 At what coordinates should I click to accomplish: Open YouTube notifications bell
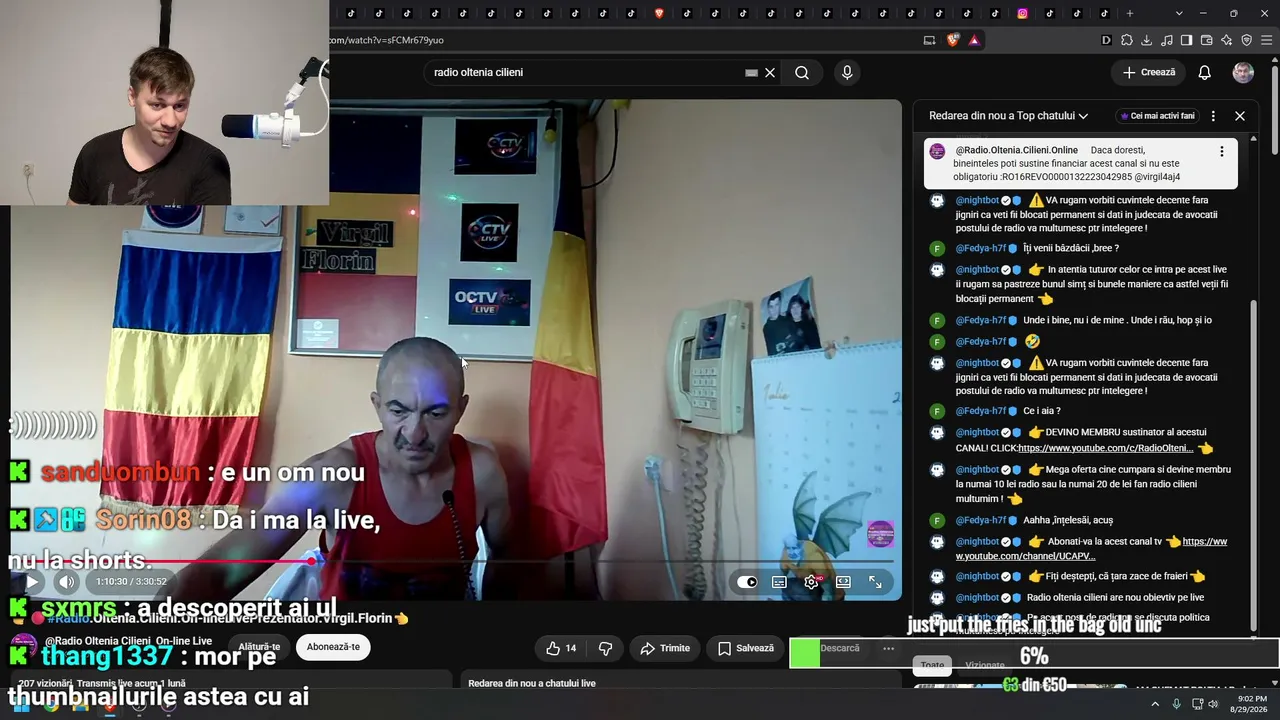(1205, 72)
